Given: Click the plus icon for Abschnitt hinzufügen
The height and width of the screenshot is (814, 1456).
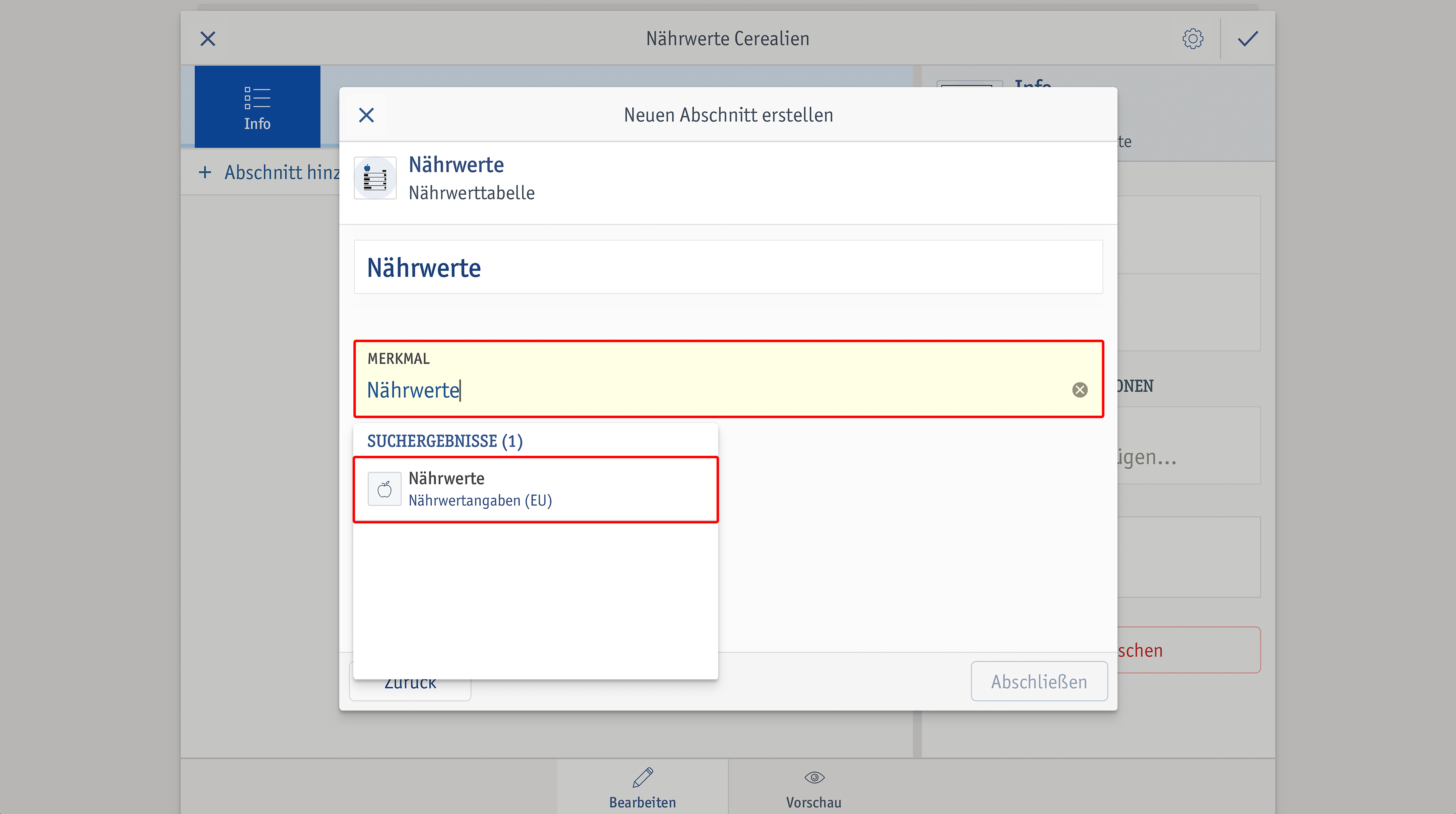Looking at the screenshot, I should click(205, 172).
